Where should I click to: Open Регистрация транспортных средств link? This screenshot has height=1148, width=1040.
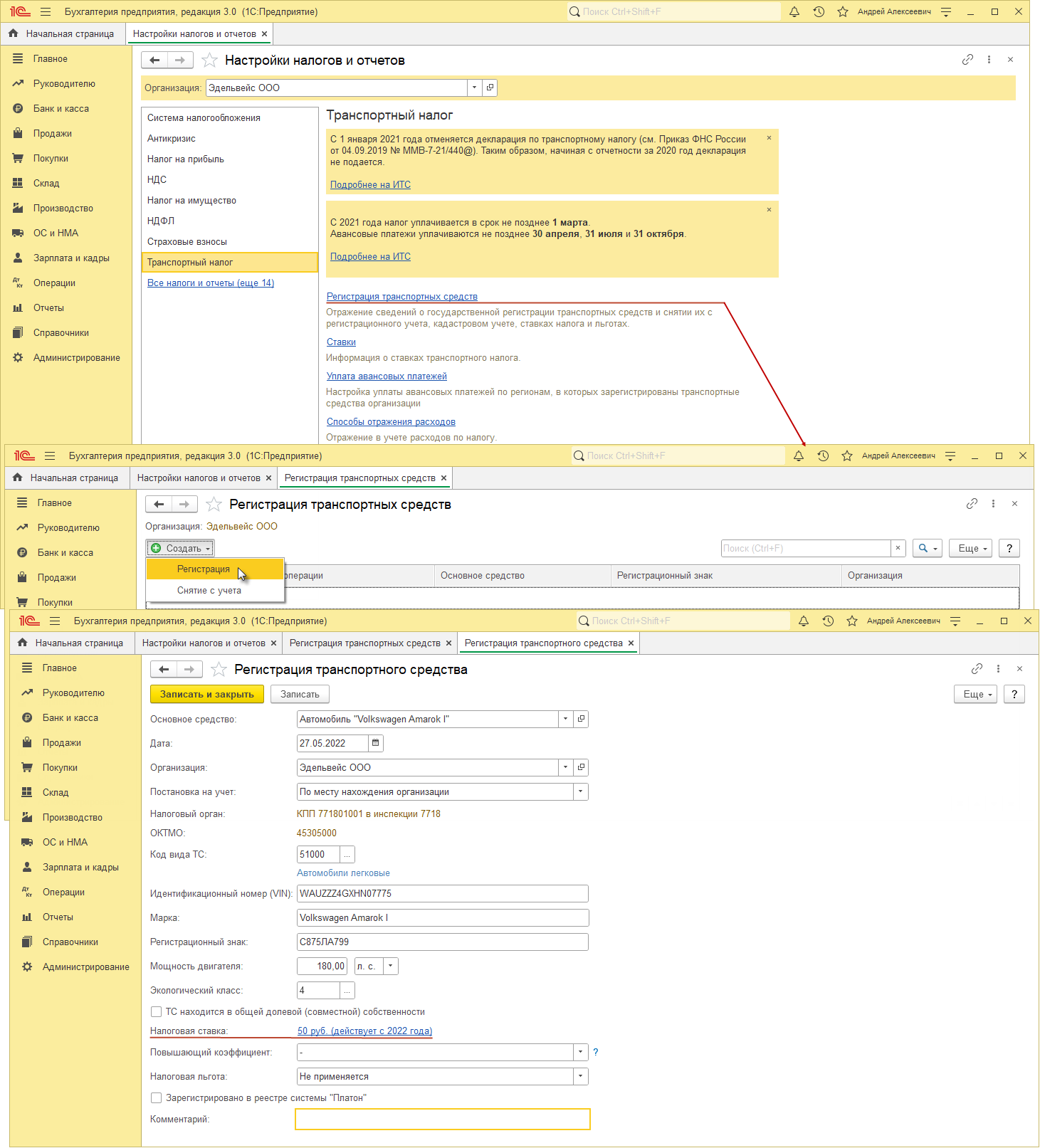pos(402,296)
